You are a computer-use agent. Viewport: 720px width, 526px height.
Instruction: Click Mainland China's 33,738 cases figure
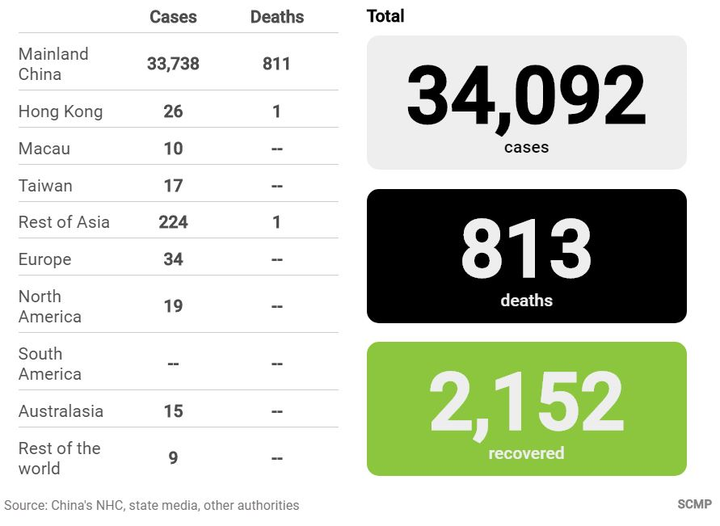[173, 64]
